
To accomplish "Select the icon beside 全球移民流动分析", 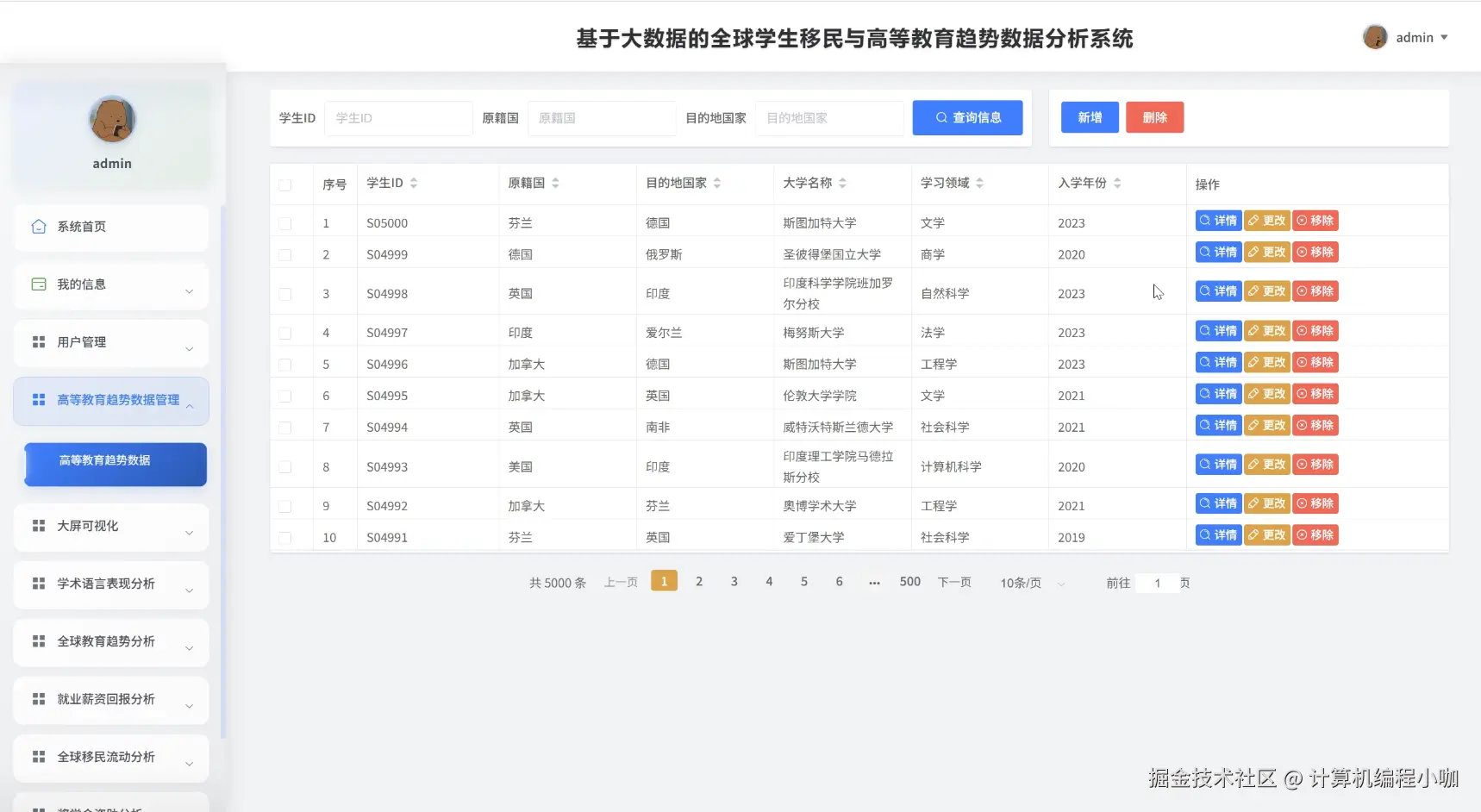I will tap(38, 756).
